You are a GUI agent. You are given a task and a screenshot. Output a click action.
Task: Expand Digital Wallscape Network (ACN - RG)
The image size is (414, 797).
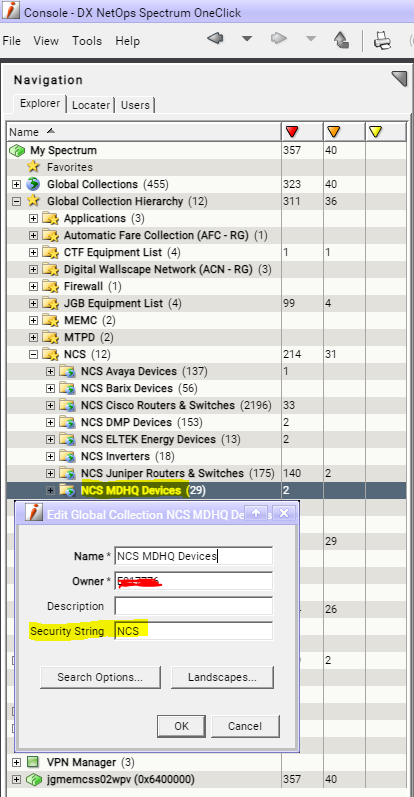34,269
